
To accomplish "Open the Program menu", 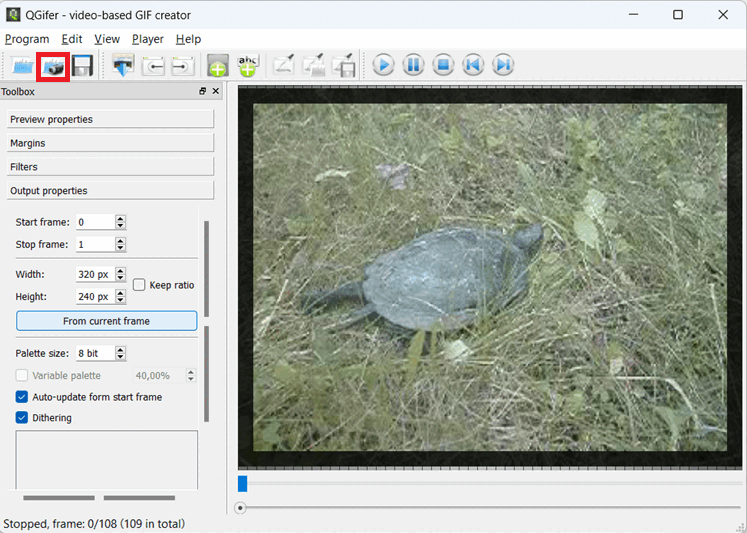I will 27,39.
